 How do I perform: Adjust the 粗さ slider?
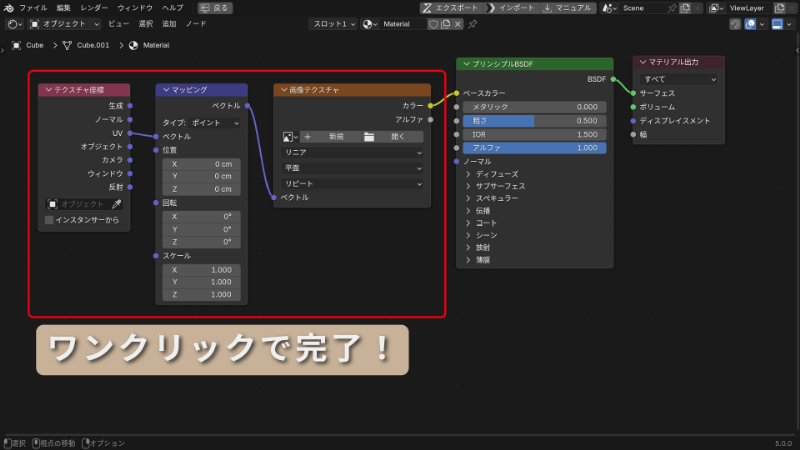(535, 121)
